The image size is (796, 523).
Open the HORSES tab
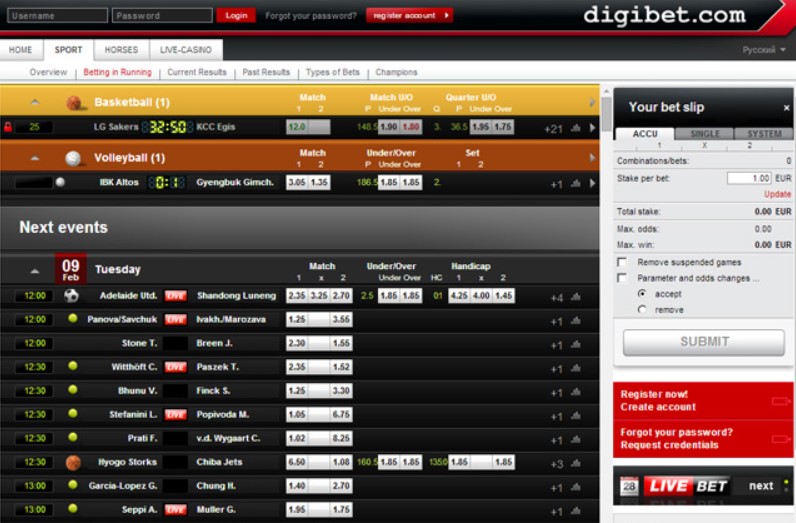point(121,50)
